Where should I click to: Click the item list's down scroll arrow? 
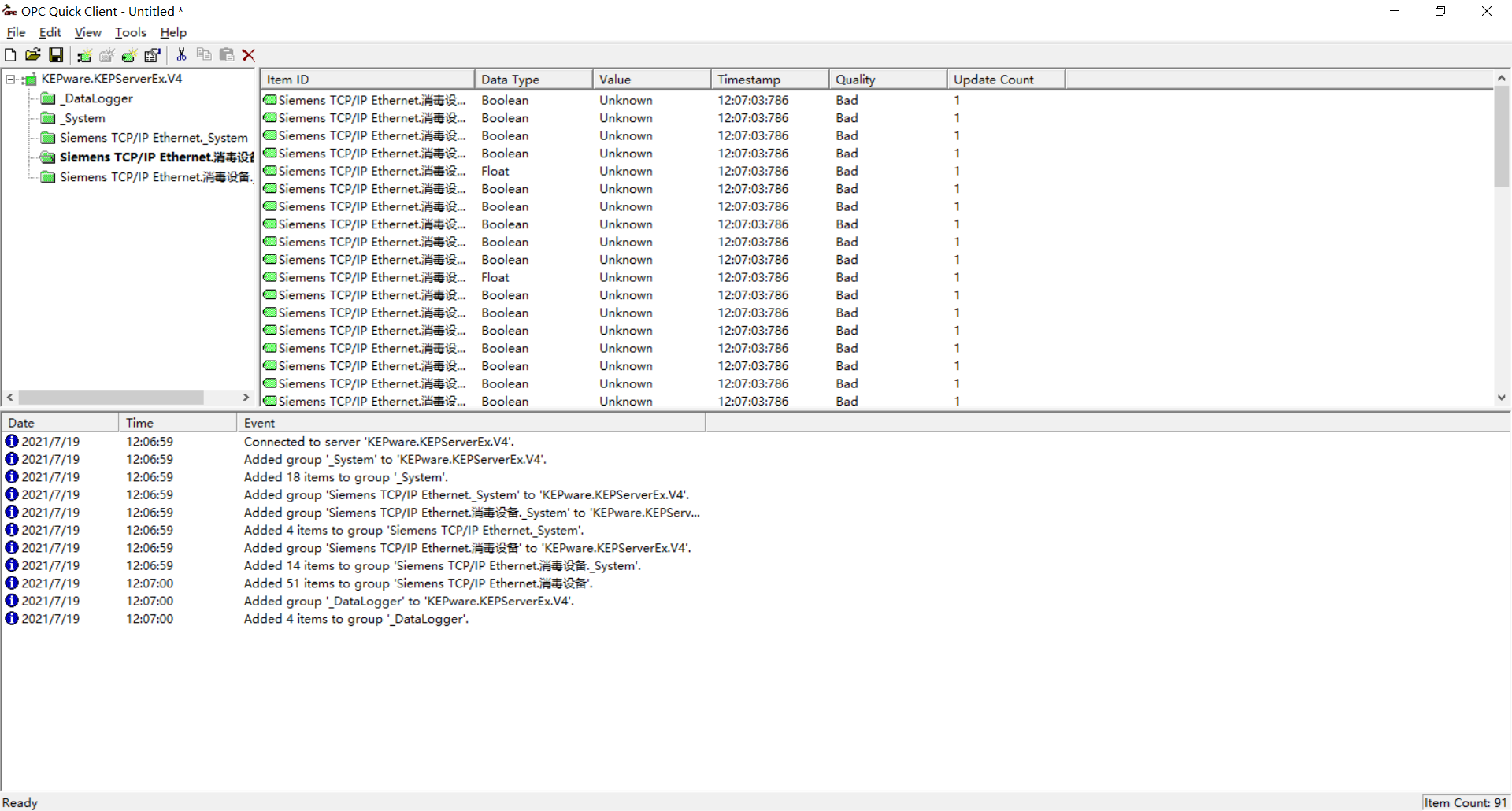coord(1501,398)
